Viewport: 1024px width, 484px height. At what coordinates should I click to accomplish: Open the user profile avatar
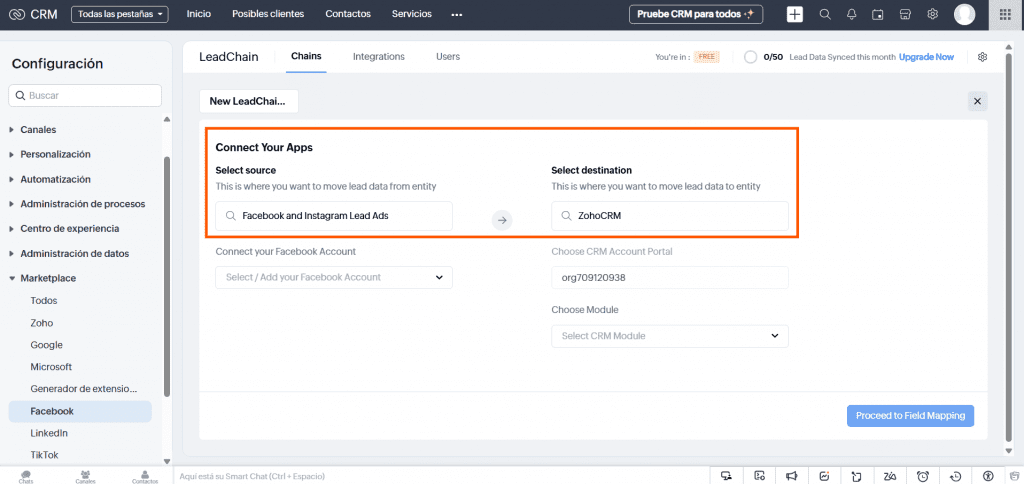click(x=965, y=14)
